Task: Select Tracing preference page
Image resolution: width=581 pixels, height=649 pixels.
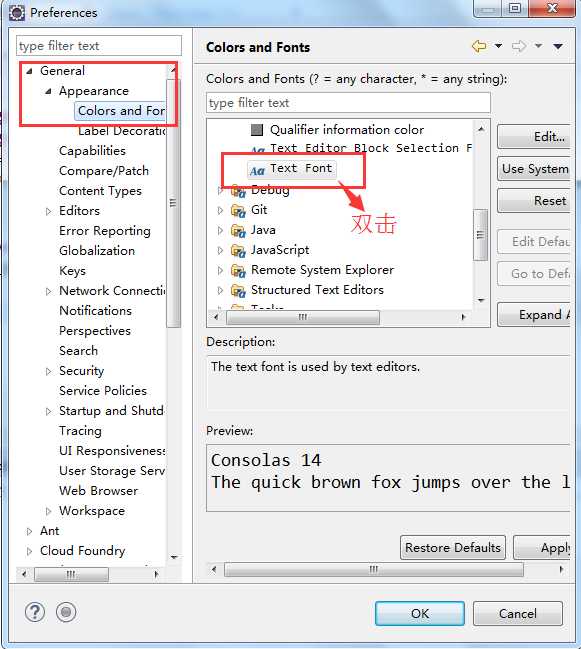Action: [80, 431]
